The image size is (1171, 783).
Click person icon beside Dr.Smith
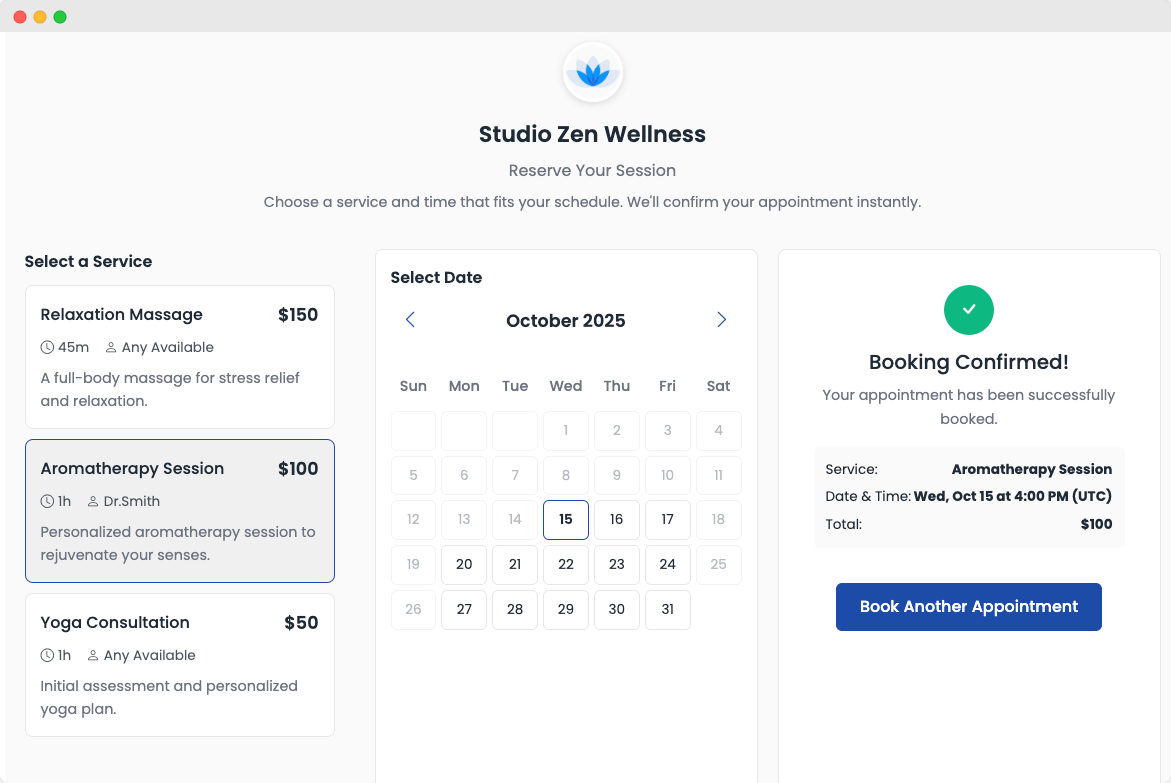pyautogui.click(x=94, y=502)
